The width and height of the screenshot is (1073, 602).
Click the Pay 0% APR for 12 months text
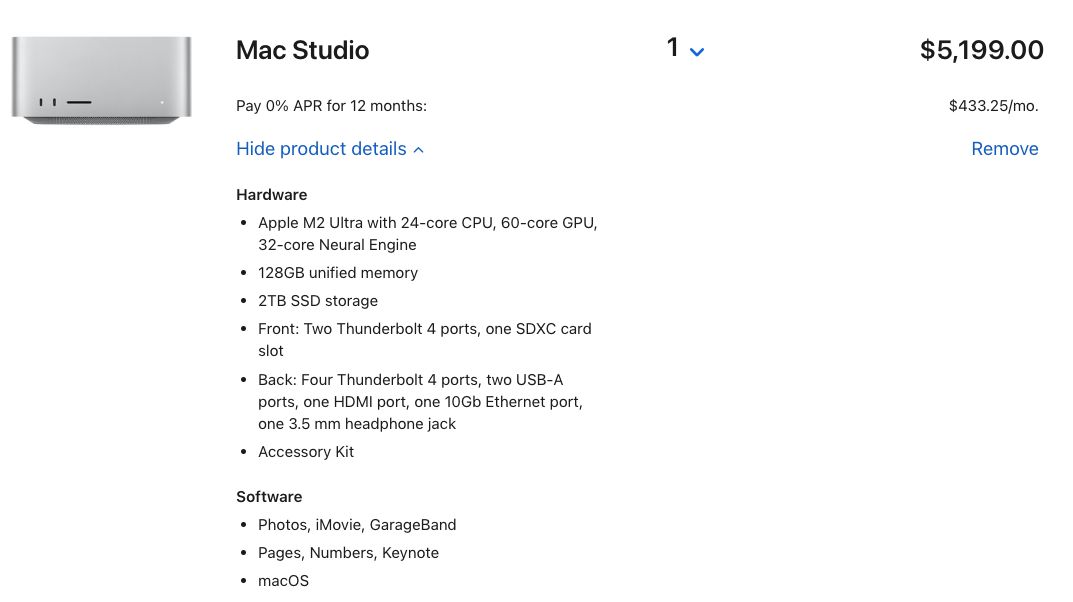point(331,105)
